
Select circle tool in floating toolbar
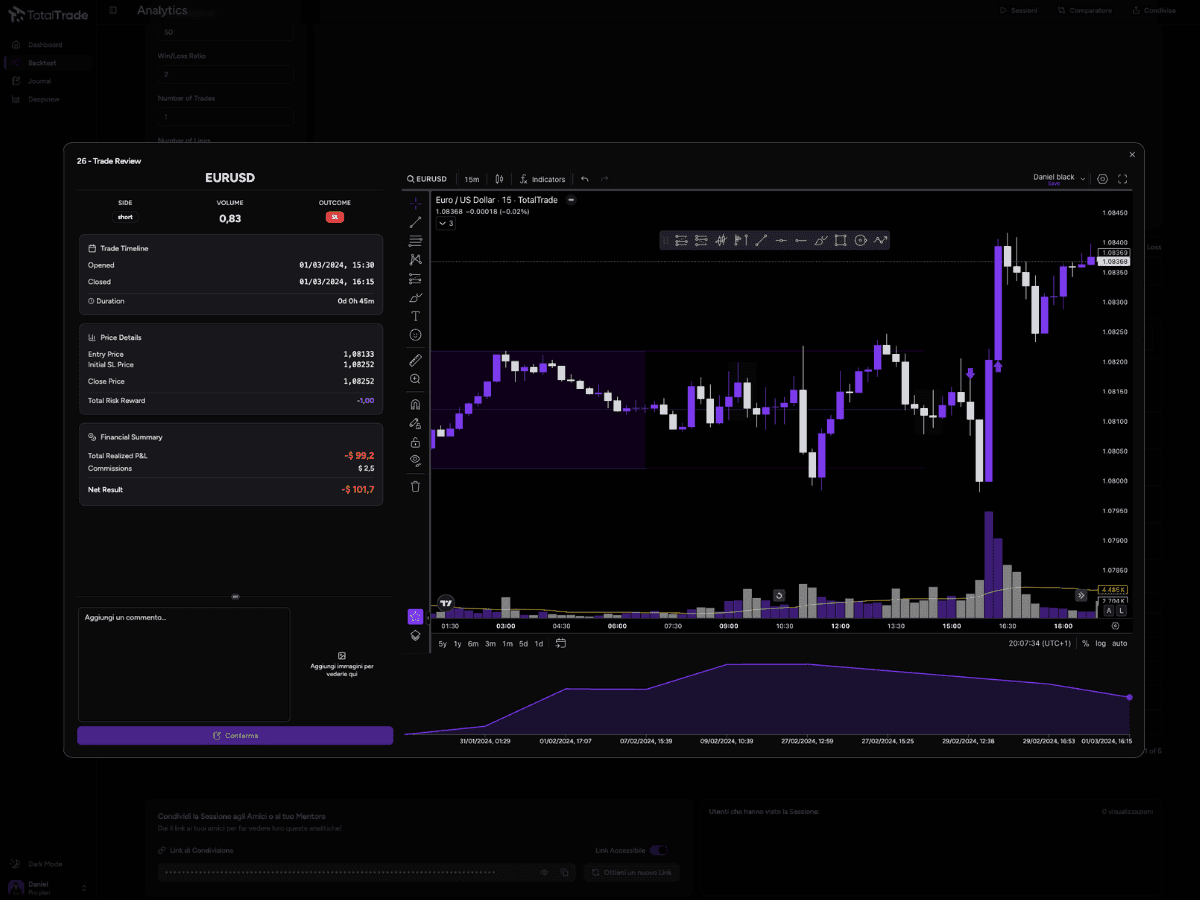(x=861, y=240)
